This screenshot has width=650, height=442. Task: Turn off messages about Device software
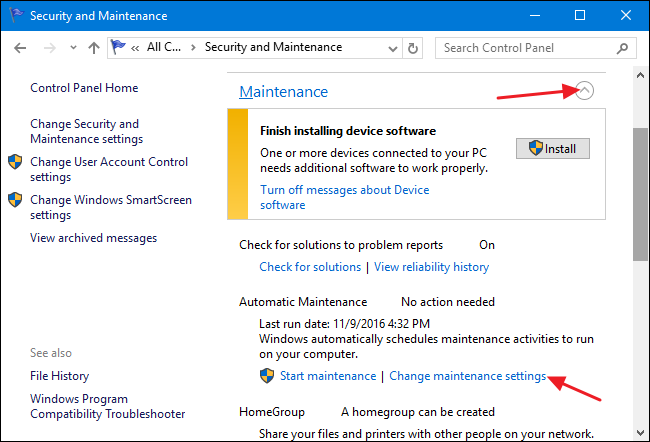point(344,197)
